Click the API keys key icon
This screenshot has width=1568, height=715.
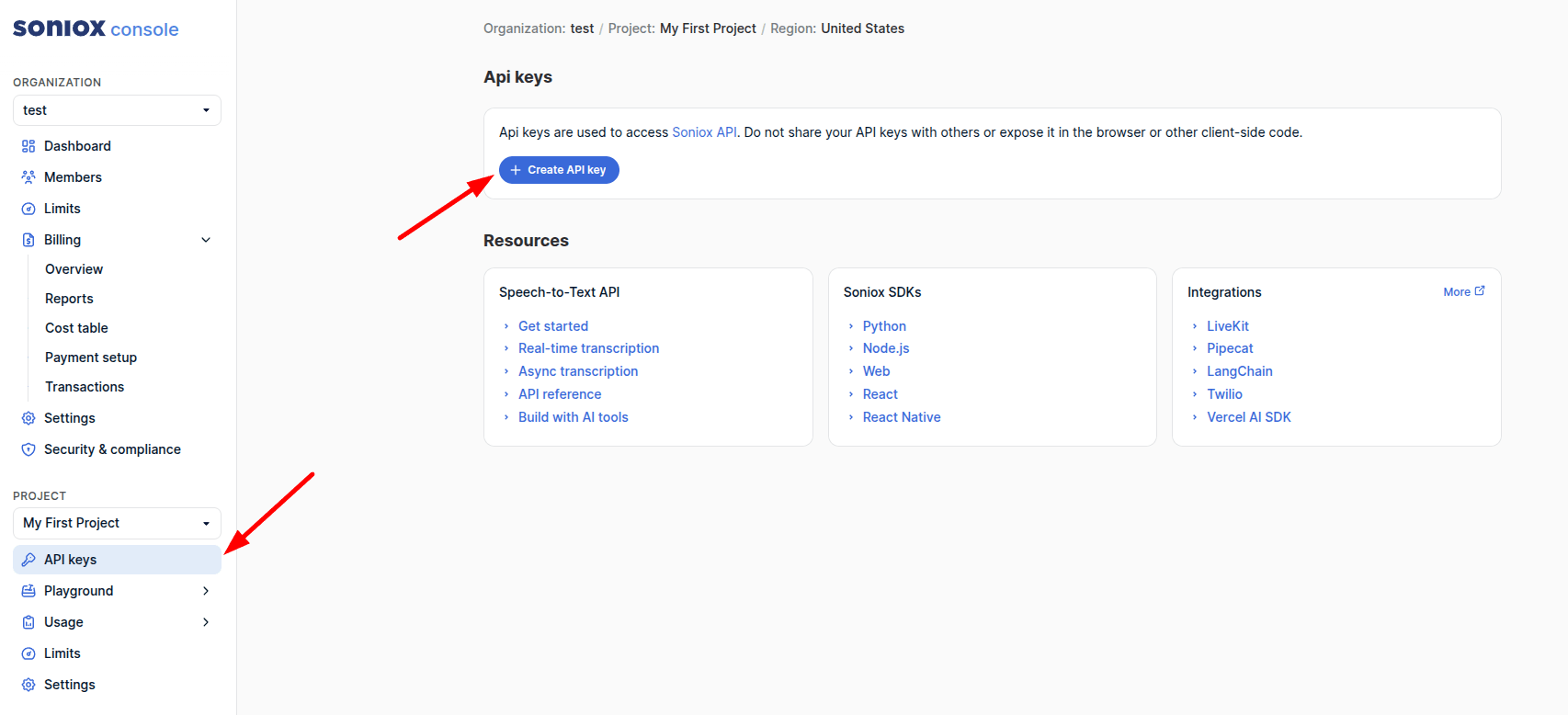pyautogui.click(x=28, y=560)
